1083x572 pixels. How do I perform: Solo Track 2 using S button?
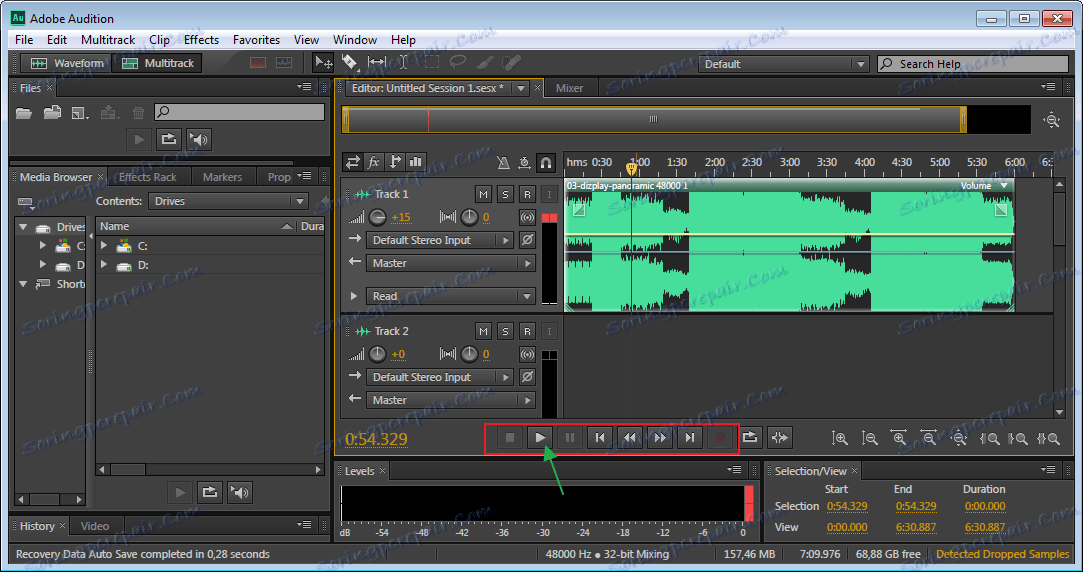point(505,331)
